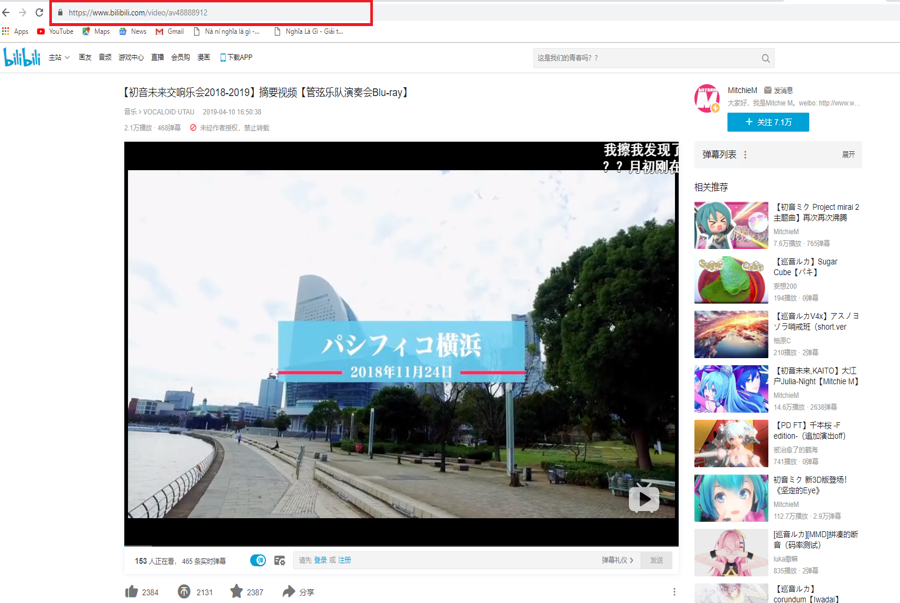900x603 pixels.
Task: Open the three-dot menu beside 弹幕列表
Action: click(746, 155)
